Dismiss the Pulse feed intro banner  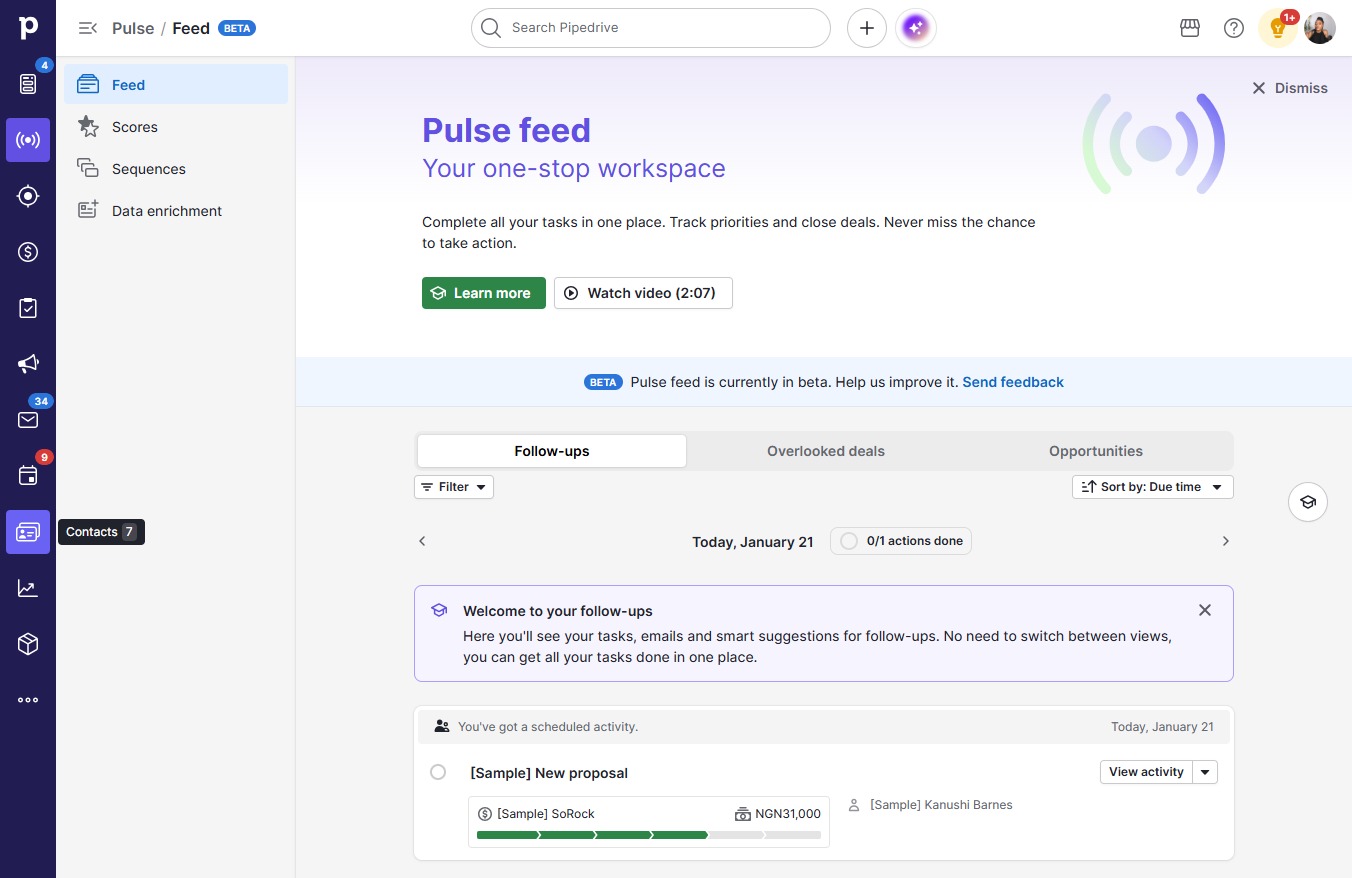(x=1290, y=88)
